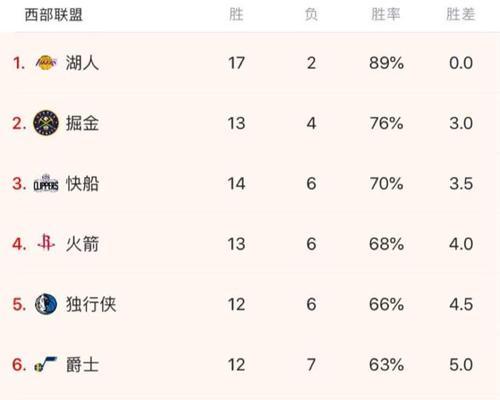Click the Lakers team logo
Viewport: 500px width, 400px height.
tap(46, 63)
